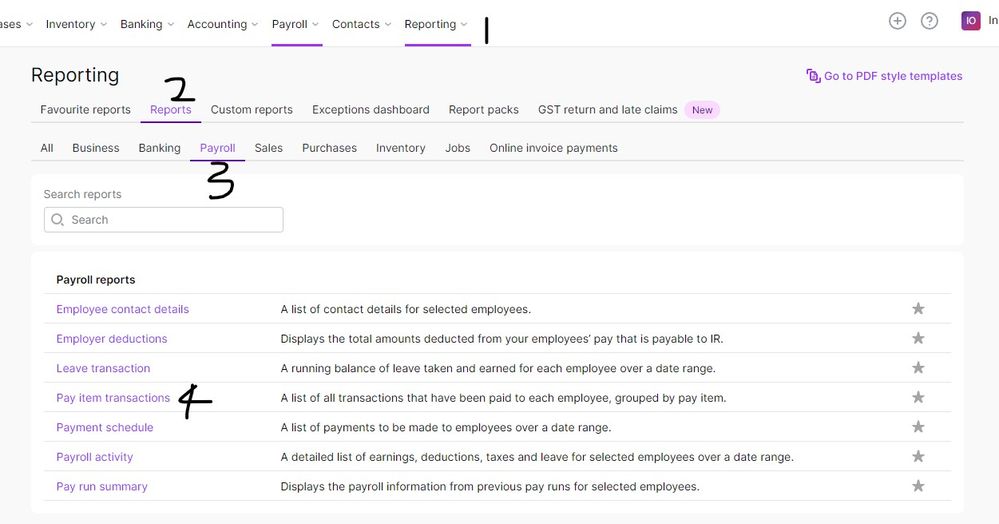Switch to the Custom reports tab
The width and height of the screenshot is (999, 524).
coord(251,110)
